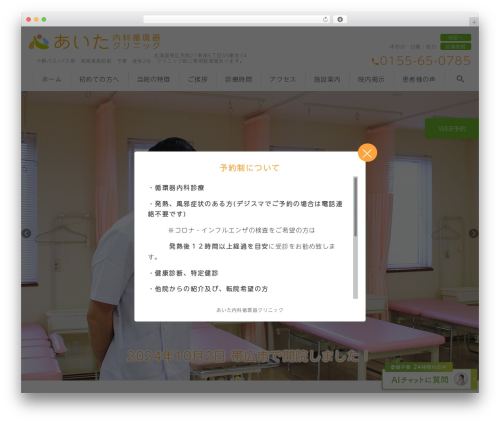Click the clinic leaf logo icon

(x=39, y=42)
